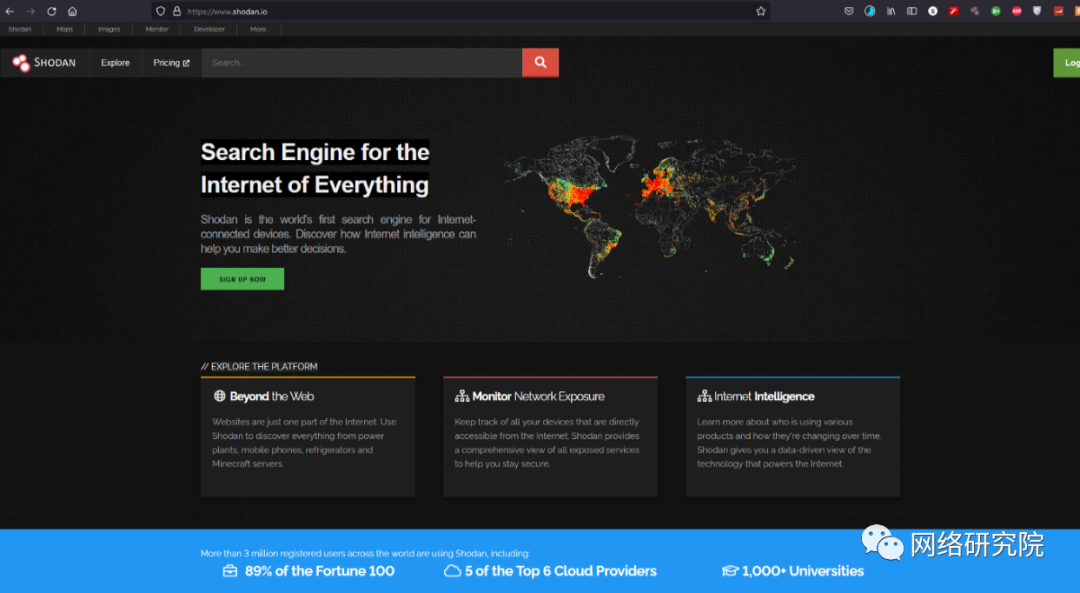
Task: Click '5 of the Top 6 Cloud Providers'
Action: pyautogui.click(x=561, y=571)
